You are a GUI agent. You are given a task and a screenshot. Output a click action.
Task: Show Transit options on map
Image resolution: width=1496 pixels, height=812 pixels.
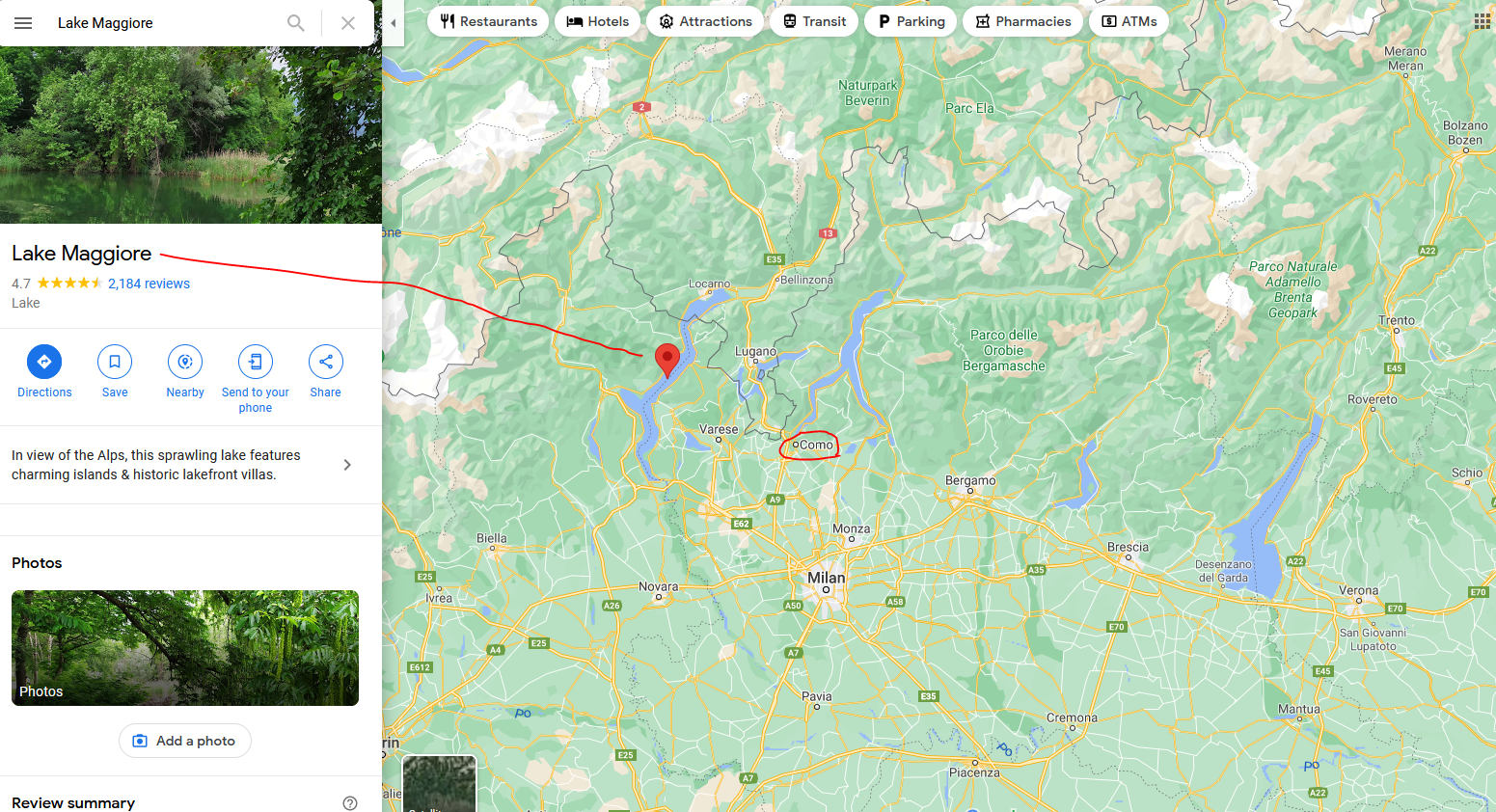pos(814,21)
